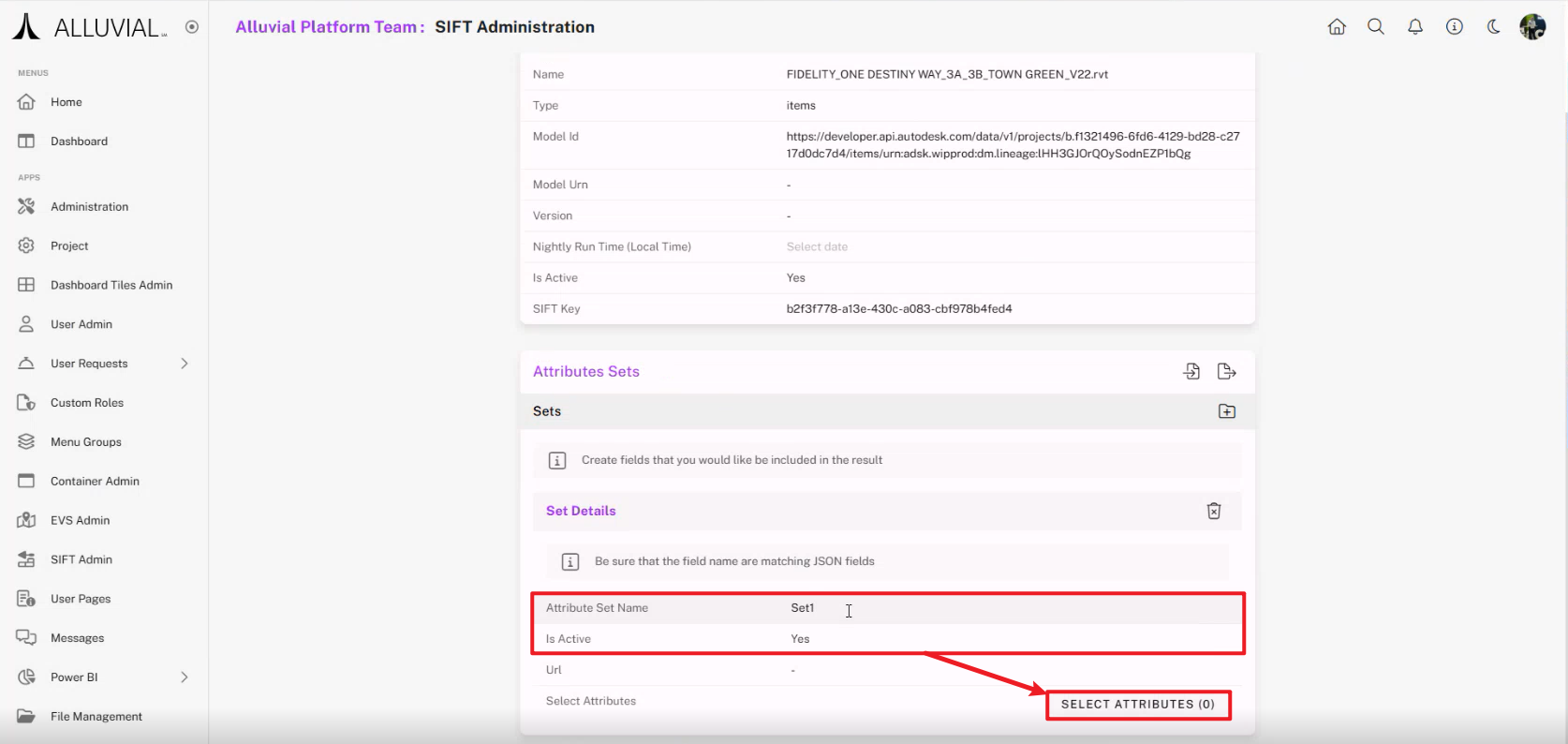
Task: Open SIFT Admin from sidebar
Action: click(x=81, y=559)
